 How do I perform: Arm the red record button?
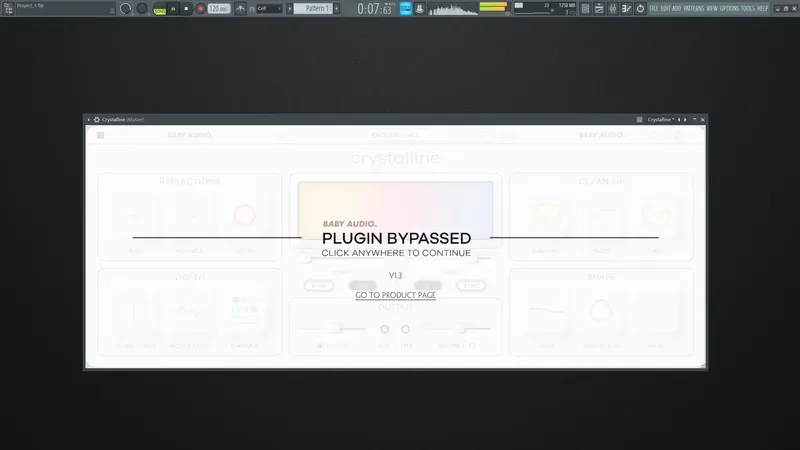click(200, 9)
